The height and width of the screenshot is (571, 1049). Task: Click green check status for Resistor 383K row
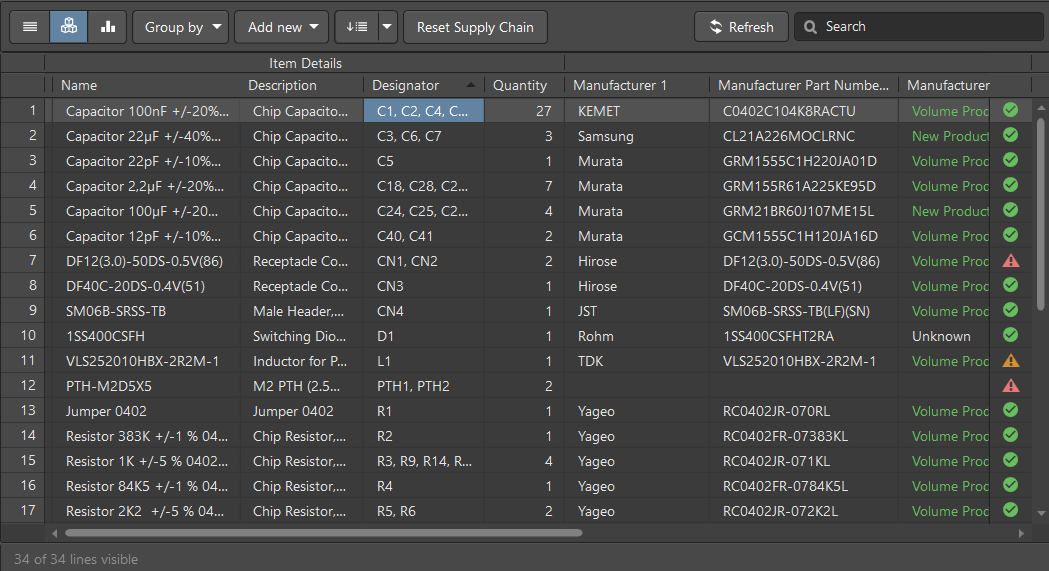coord(1010,435)
